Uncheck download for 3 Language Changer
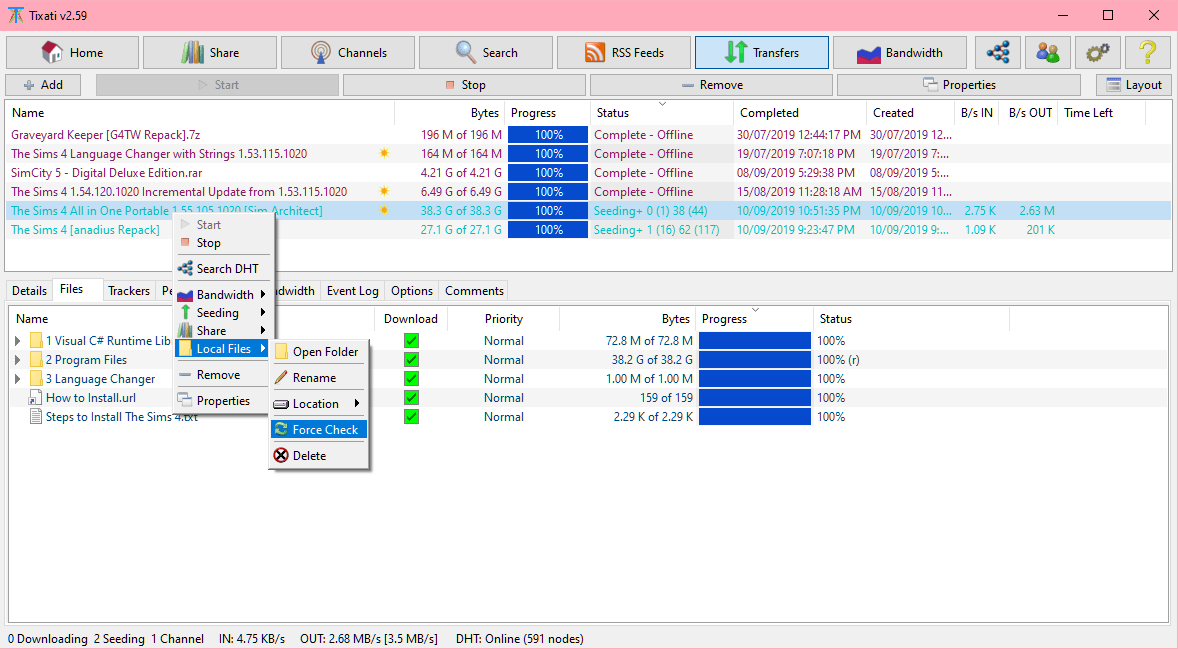1178x649 pixels. [x=411, y=379]
